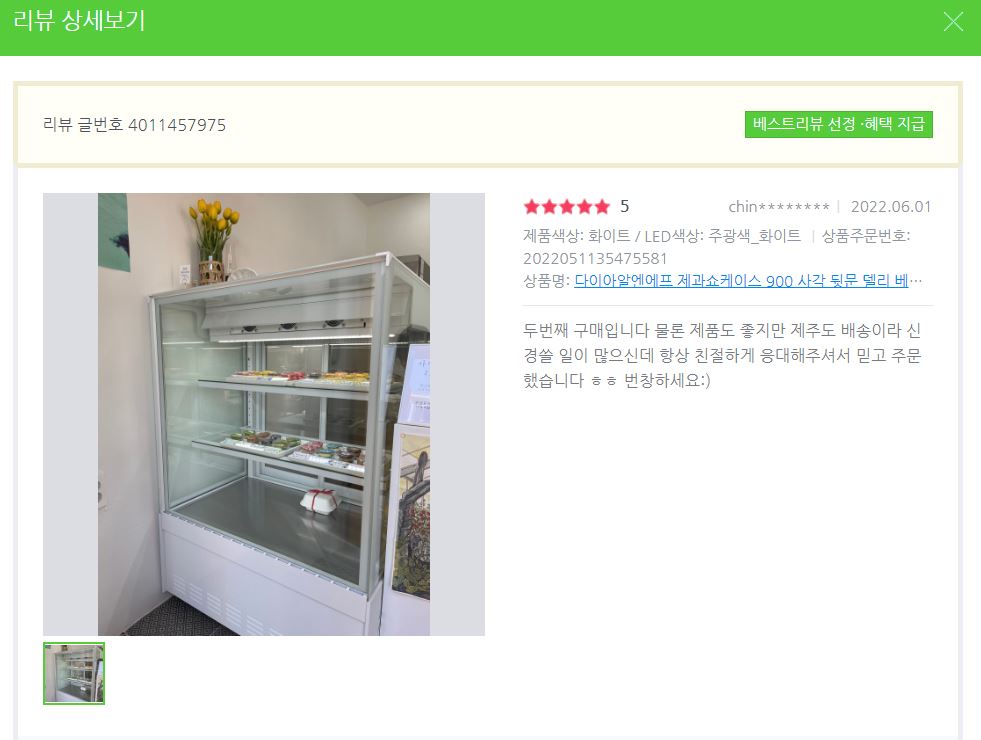Open the 다이아알엔에프 제과쇼케이스 product link

[741, 280]
